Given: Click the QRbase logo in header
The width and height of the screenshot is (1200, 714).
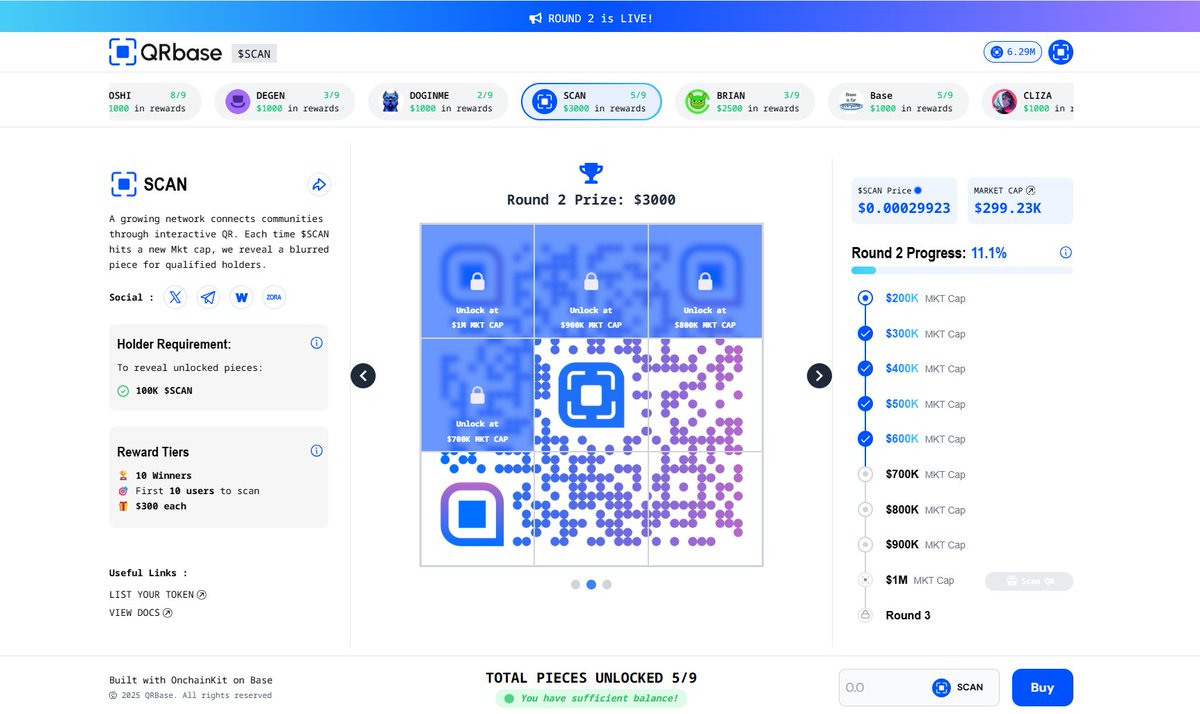Looking at the screenshot, I should point(165,52).
